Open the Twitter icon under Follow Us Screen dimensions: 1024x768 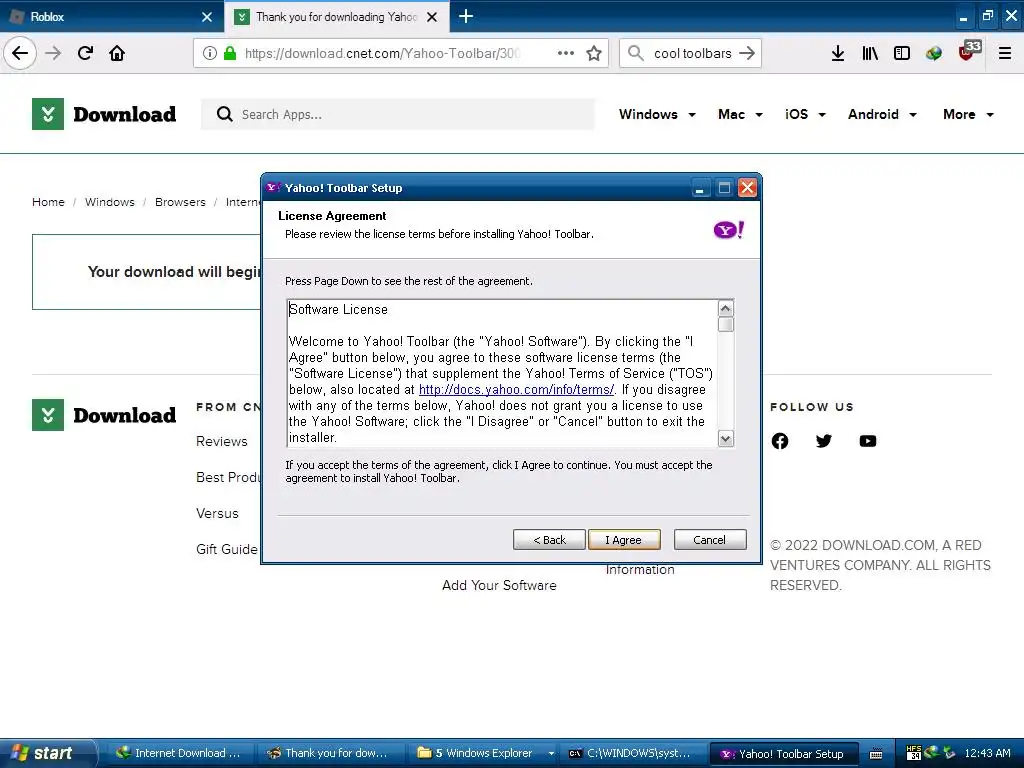pyautogui.click(x=824, y=441)
